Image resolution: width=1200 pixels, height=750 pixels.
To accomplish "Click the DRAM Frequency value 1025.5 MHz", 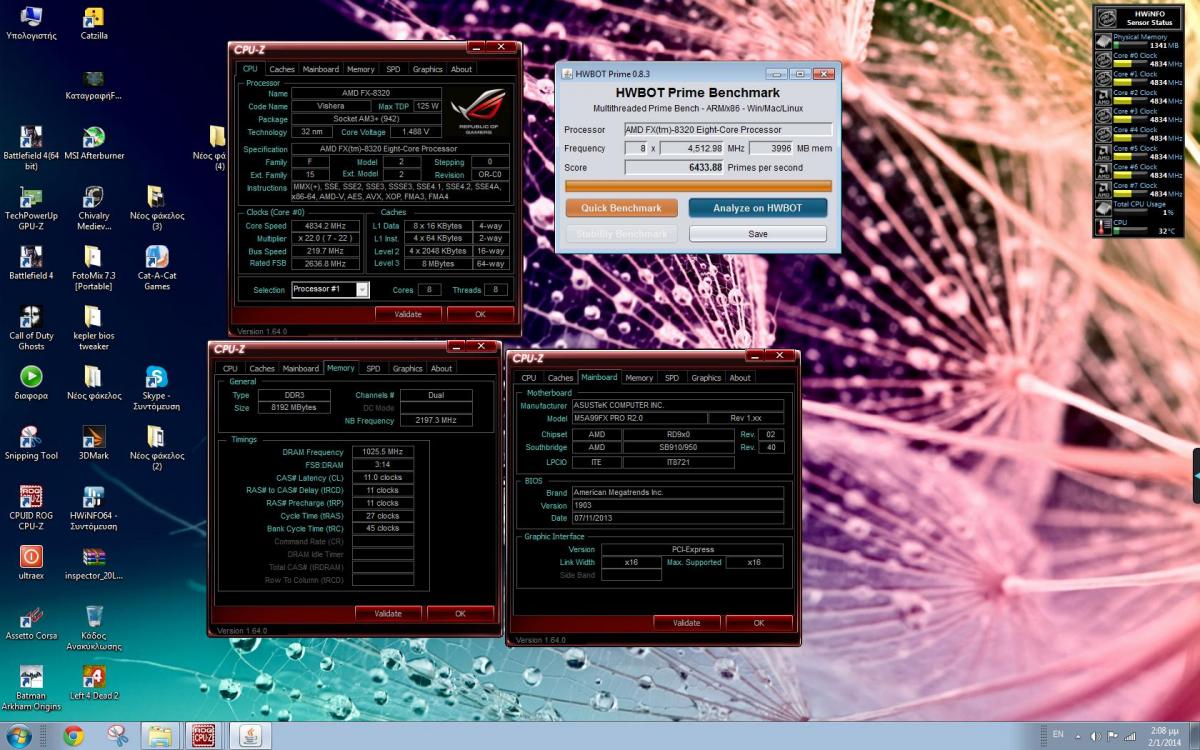I will 381,452.
